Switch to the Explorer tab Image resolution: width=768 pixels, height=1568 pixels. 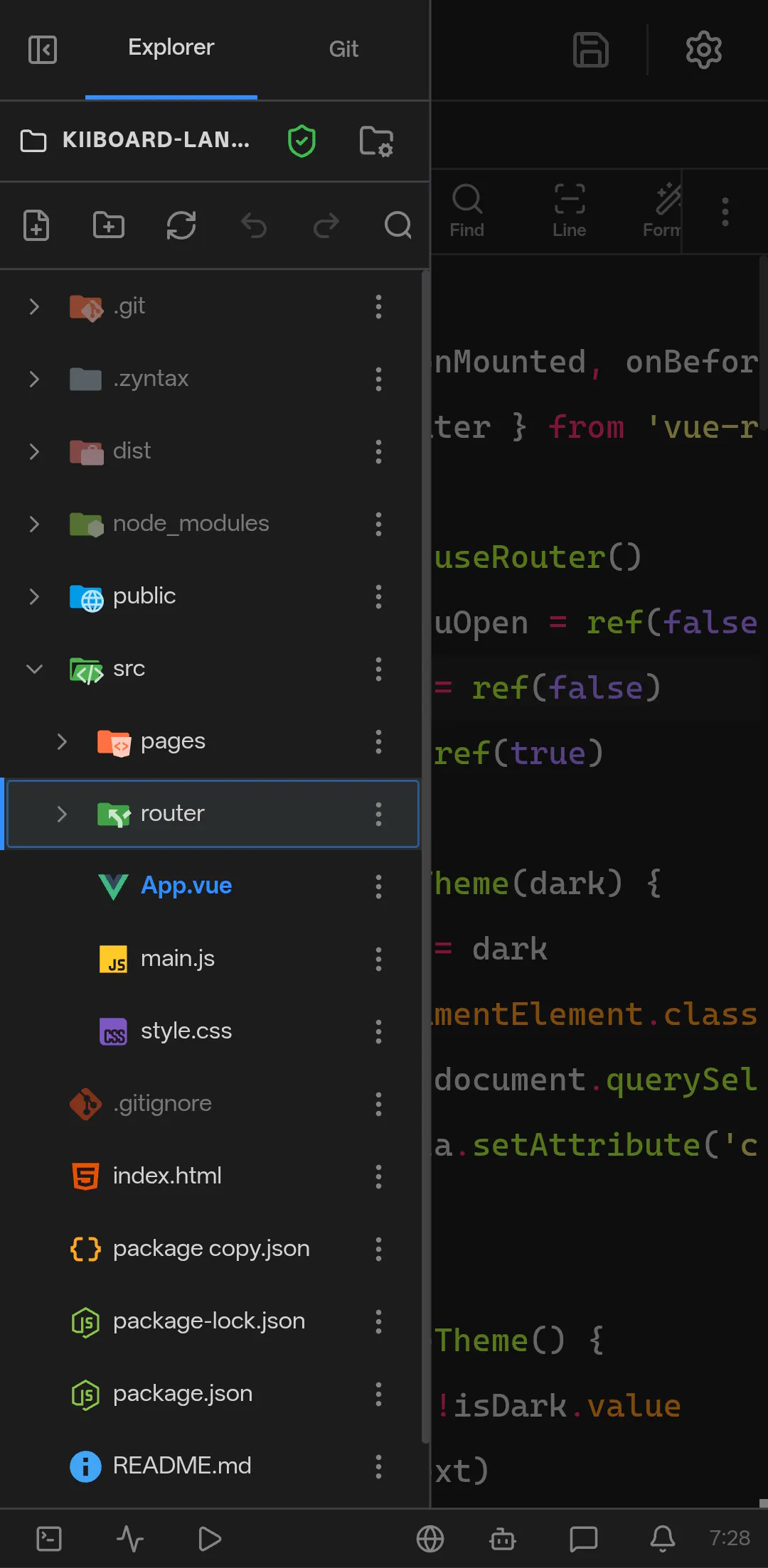pos(171,48)
